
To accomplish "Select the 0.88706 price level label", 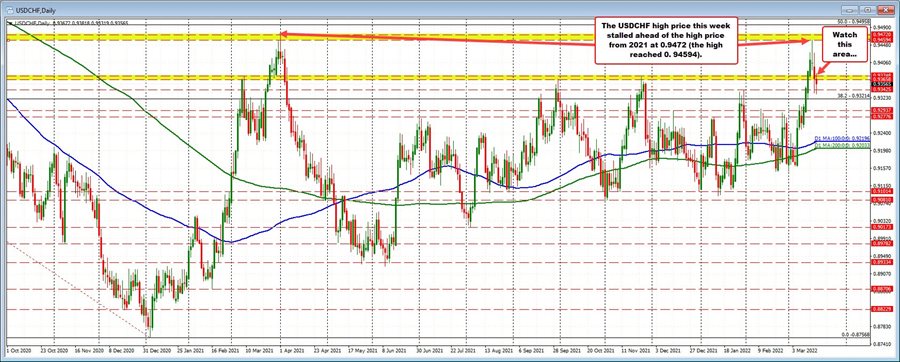I will pos(881,289).
